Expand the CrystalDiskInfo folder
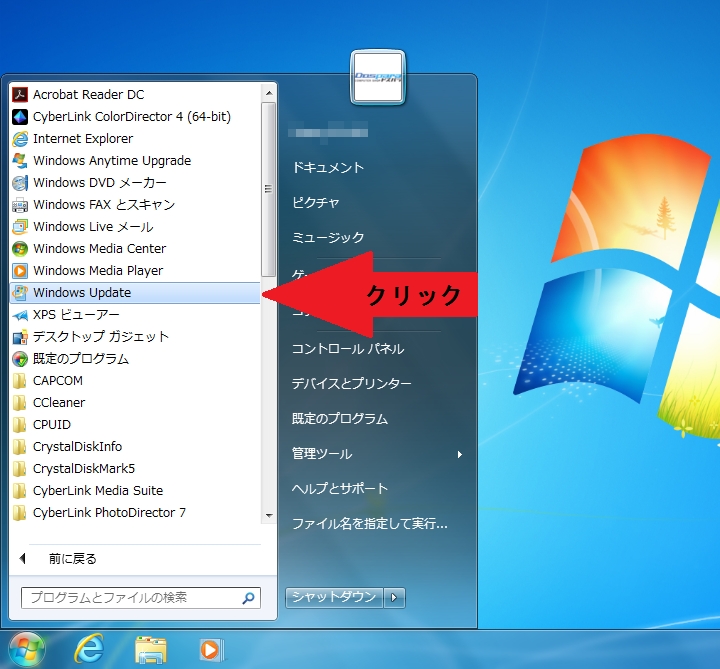Screen dimensions: 720x669 (x=20, y=447)
